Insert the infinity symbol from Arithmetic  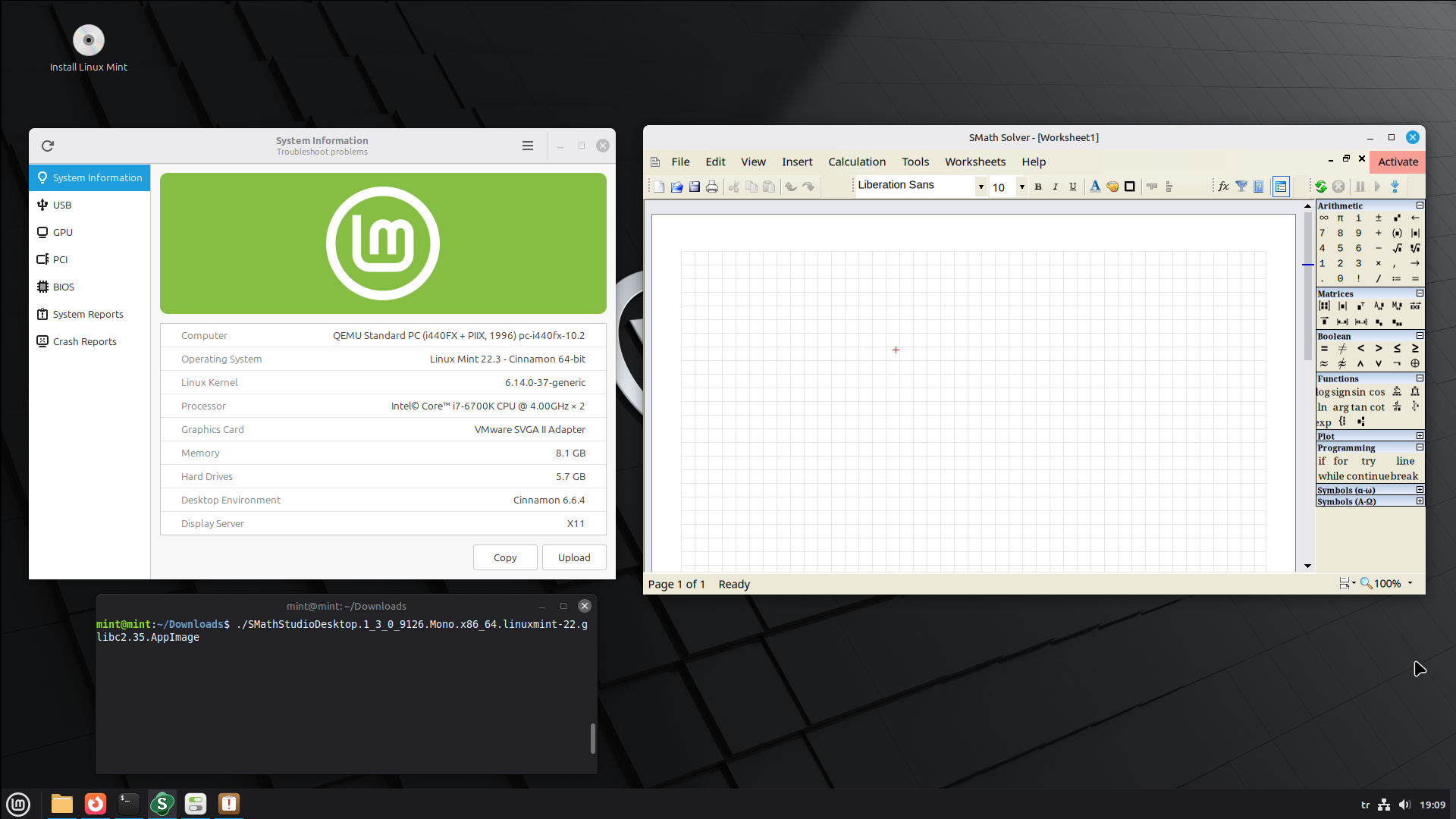coord(1323,218)
